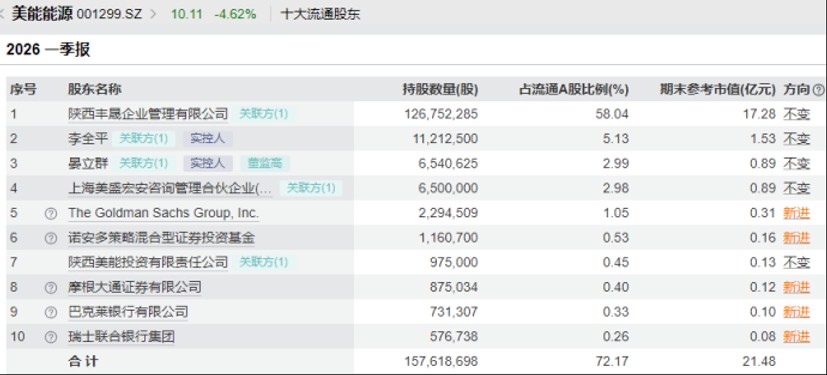Open shareholder 瑞士联合银行集团

click(121, 336)
